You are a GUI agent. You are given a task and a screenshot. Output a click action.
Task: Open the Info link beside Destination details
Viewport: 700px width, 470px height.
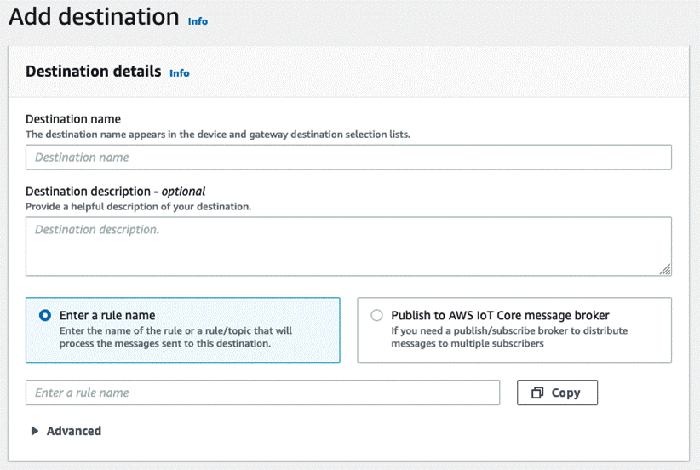(x=179, y=73)
